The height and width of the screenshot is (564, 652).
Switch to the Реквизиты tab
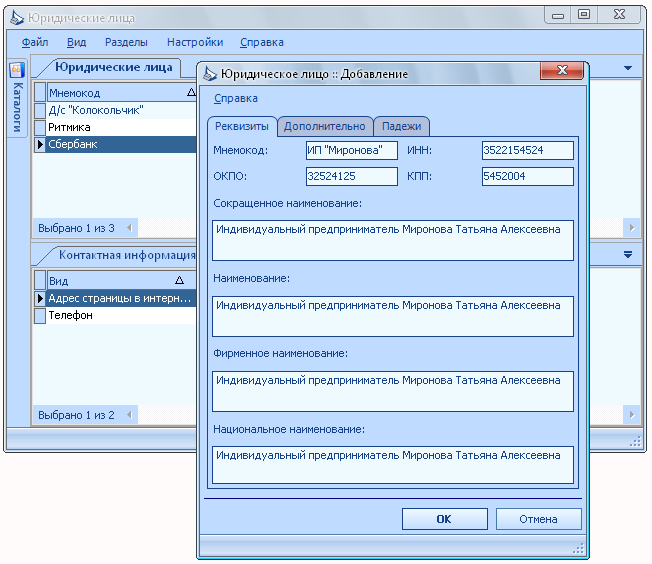pyautogui.click(x=242, y=126)
